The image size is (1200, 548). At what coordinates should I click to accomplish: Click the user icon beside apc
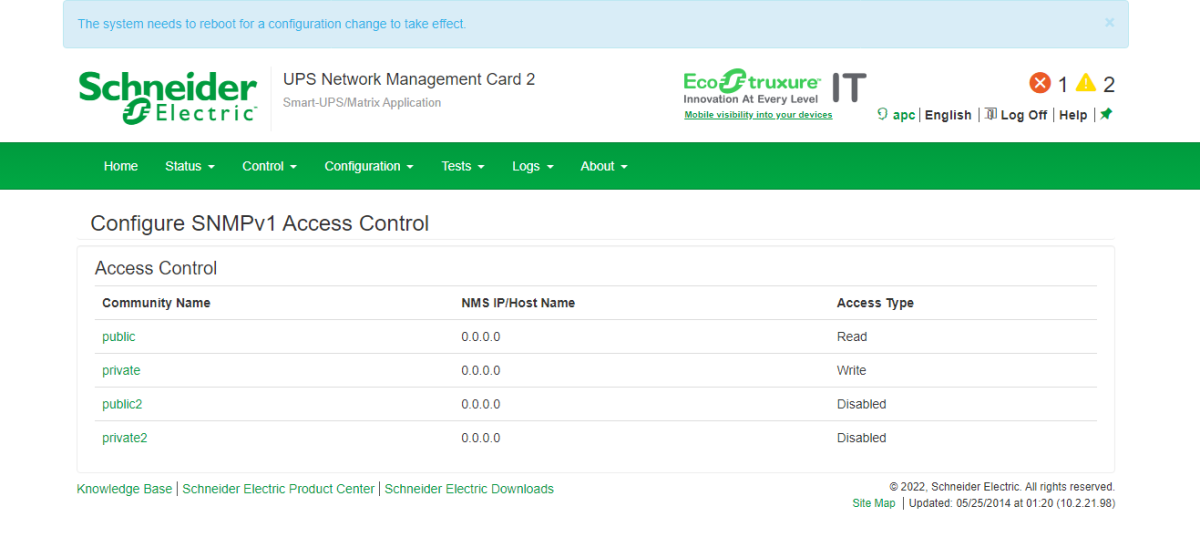pyautogui.click(x=882, y=114)
